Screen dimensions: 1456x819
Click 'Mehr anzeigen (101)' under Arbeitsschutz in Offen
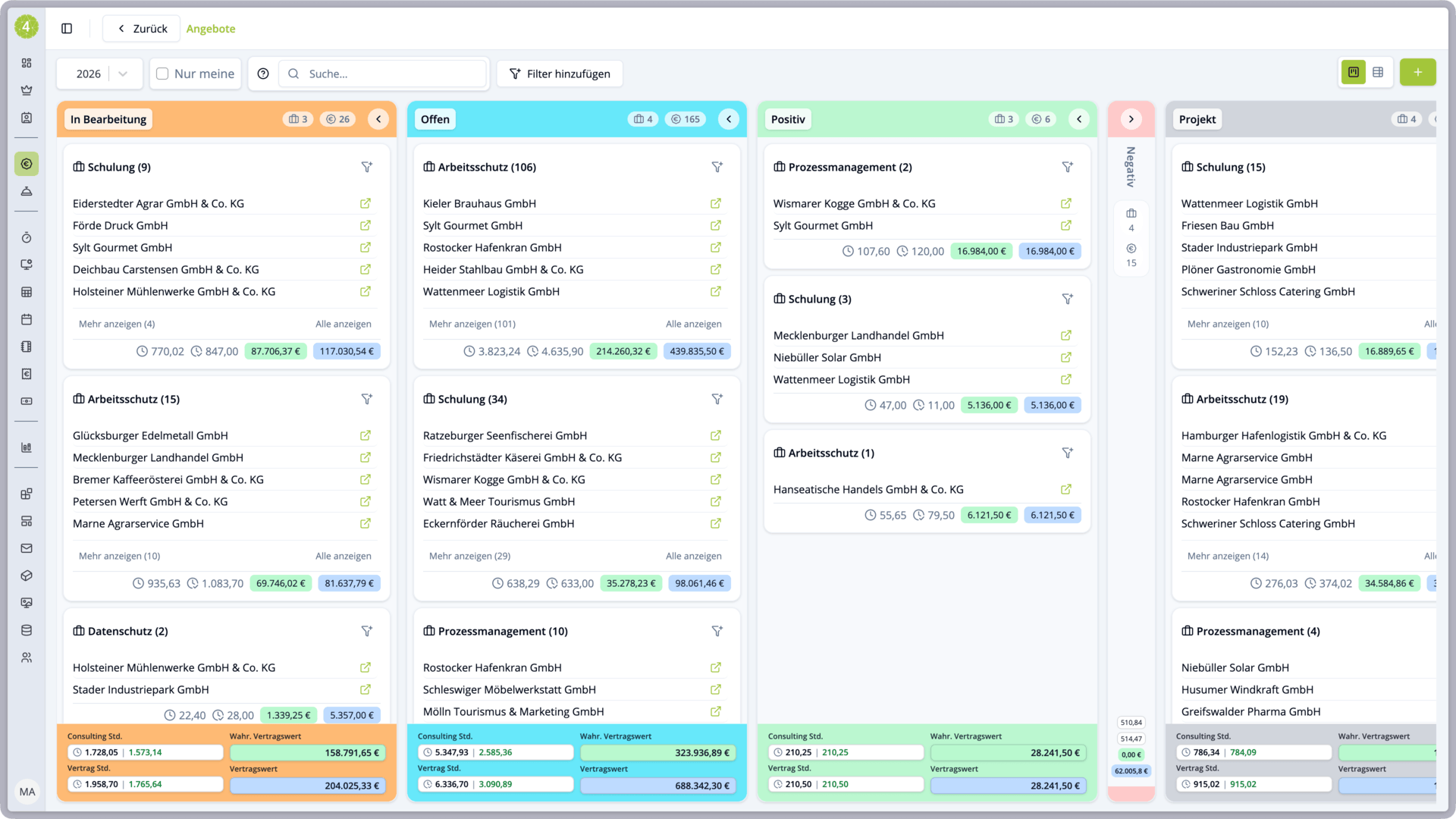click(472, 324)
